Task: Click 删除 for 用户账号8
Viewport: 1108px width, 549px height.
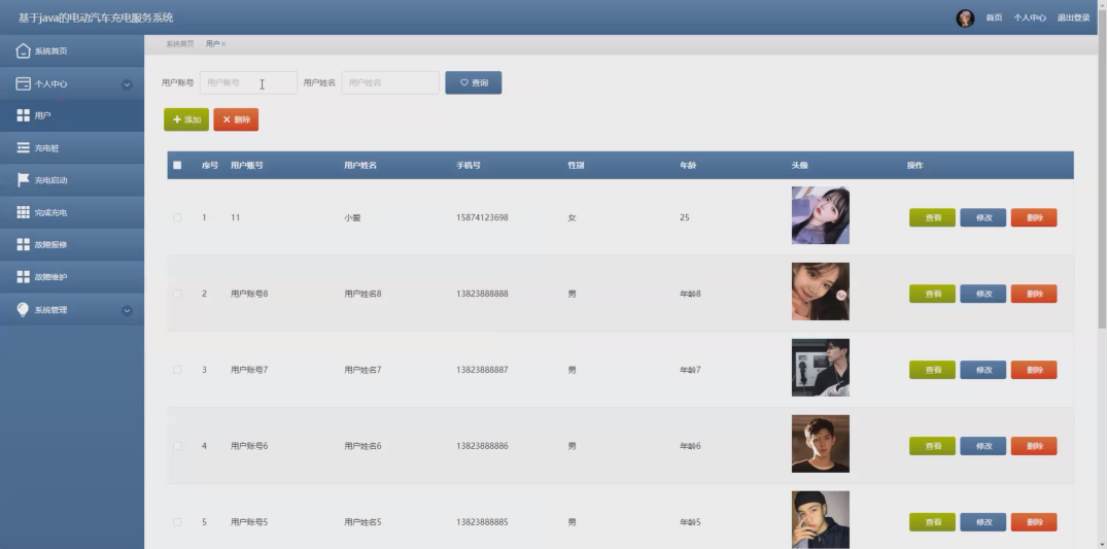Action: pos(1034,294)
